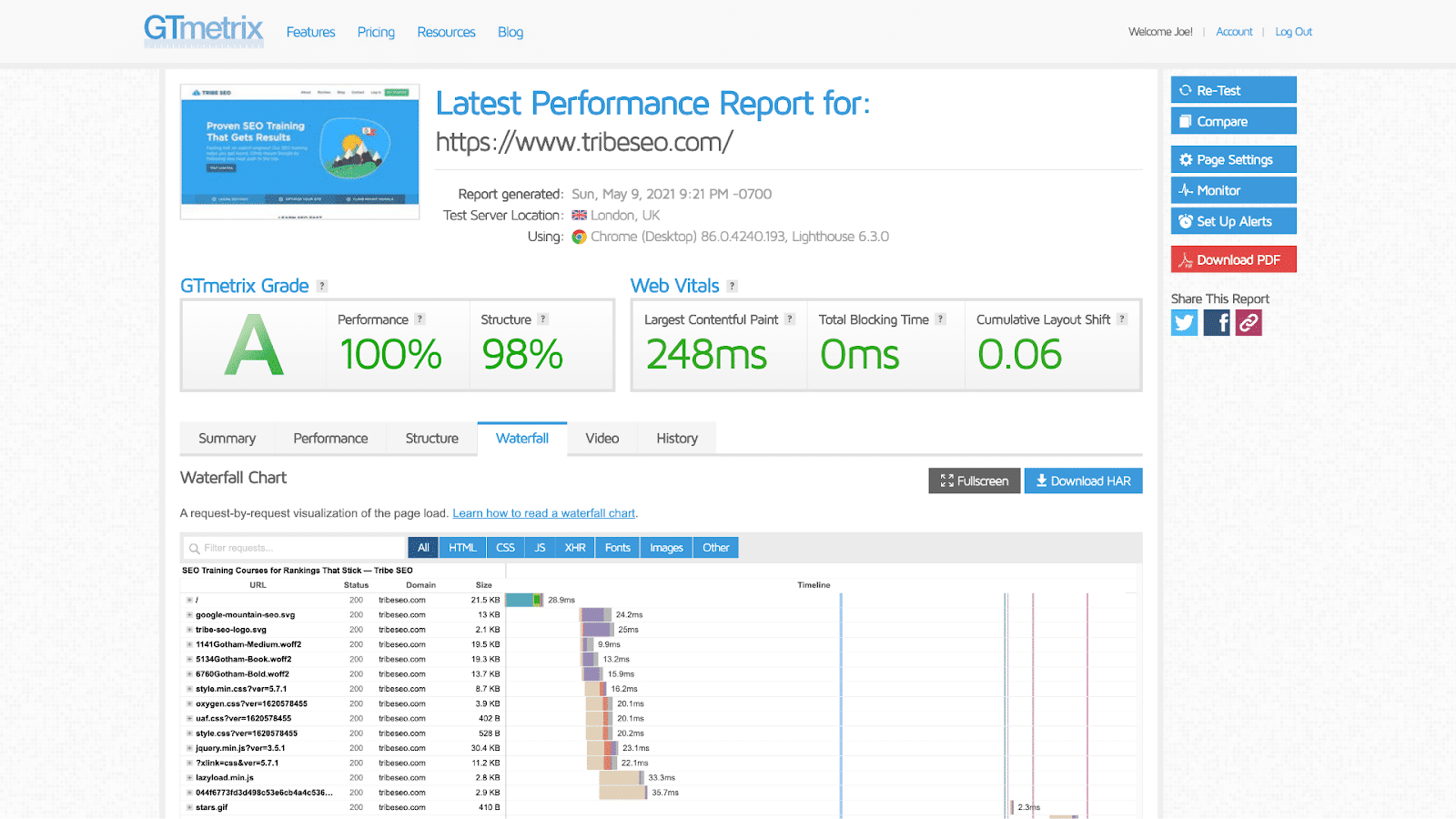
Task: Expand the jquery.min.js request details
Action: point(189,748)
